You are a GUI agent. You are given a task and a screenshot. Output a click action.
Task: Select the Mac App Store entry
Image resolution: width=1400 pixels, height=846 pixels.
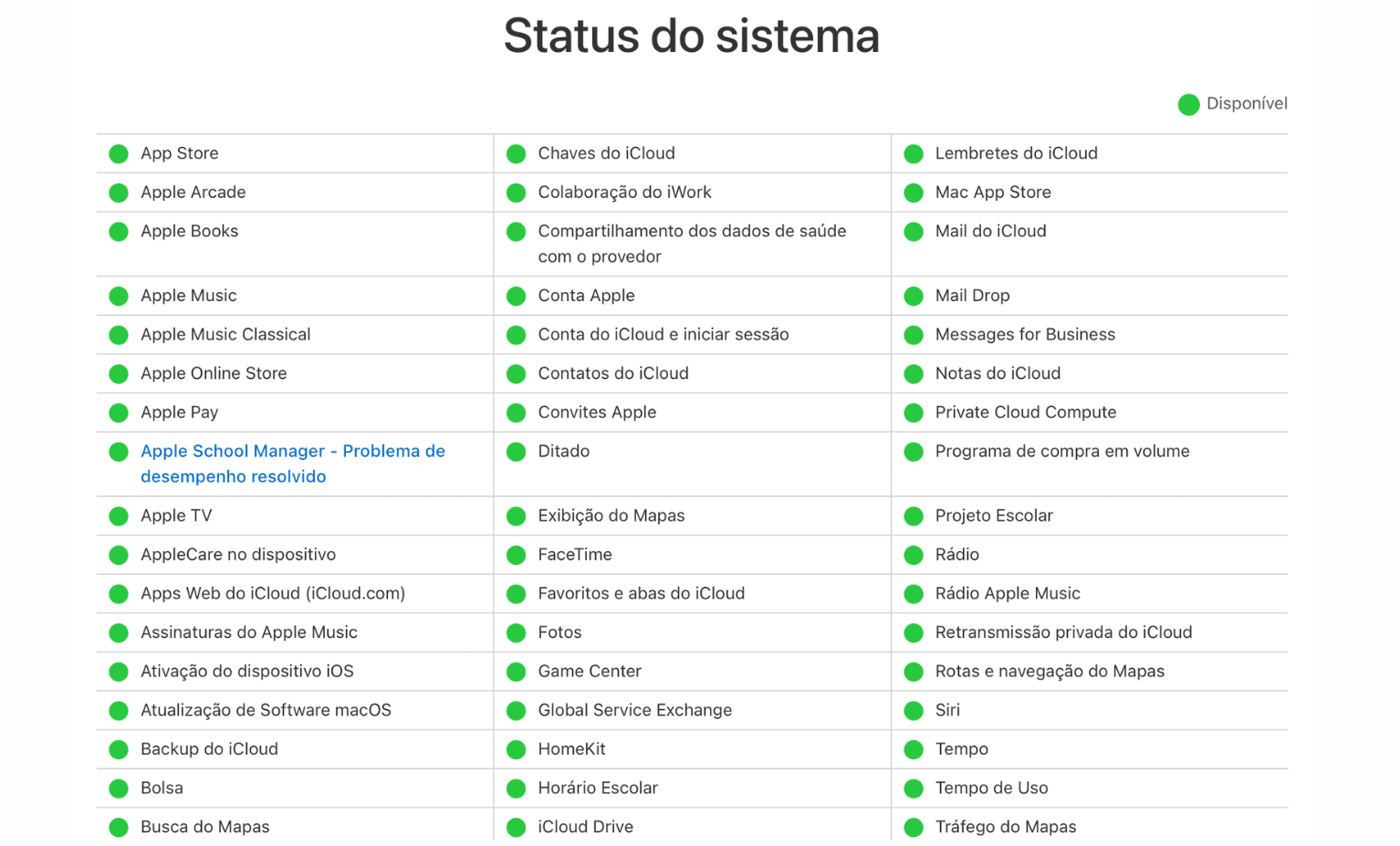pyautogui.click(x=993, y=193)
